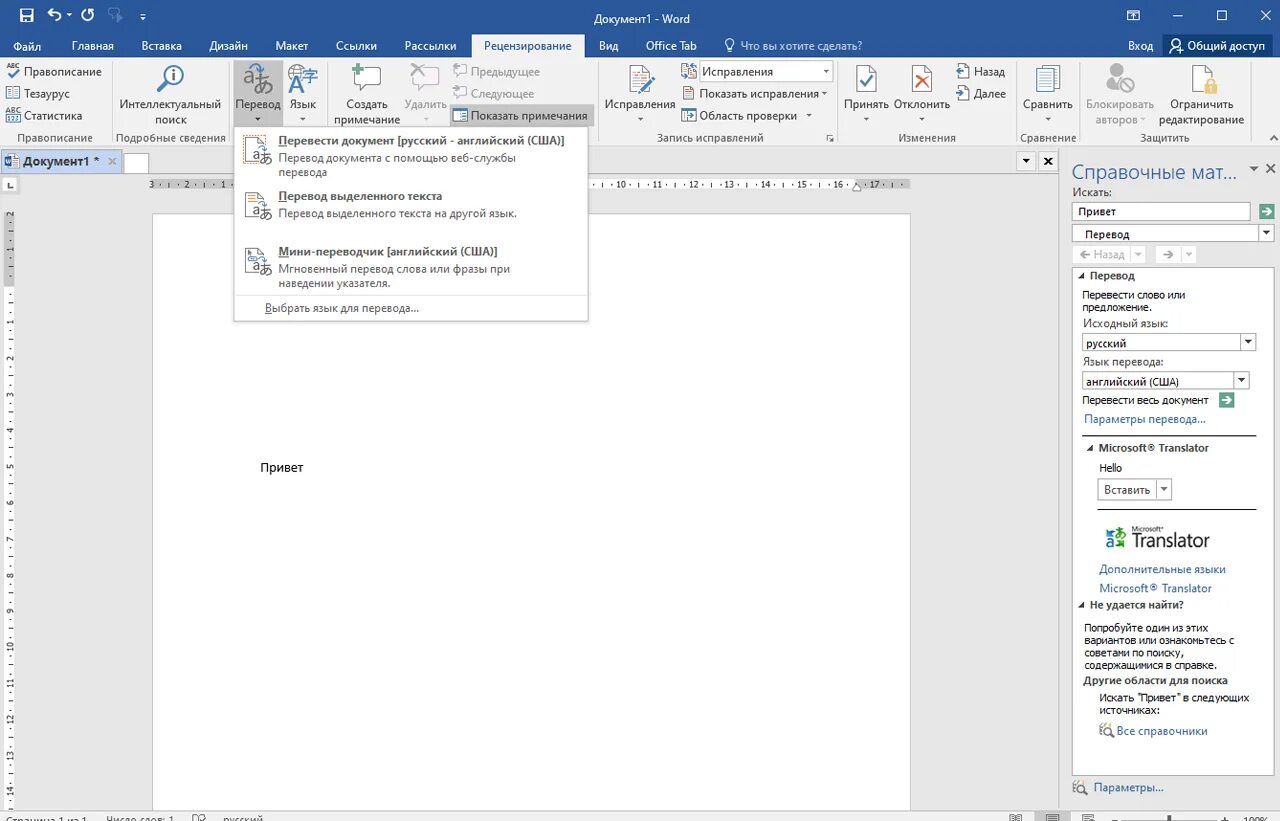Go to previous change with Назад

(980, 72)
